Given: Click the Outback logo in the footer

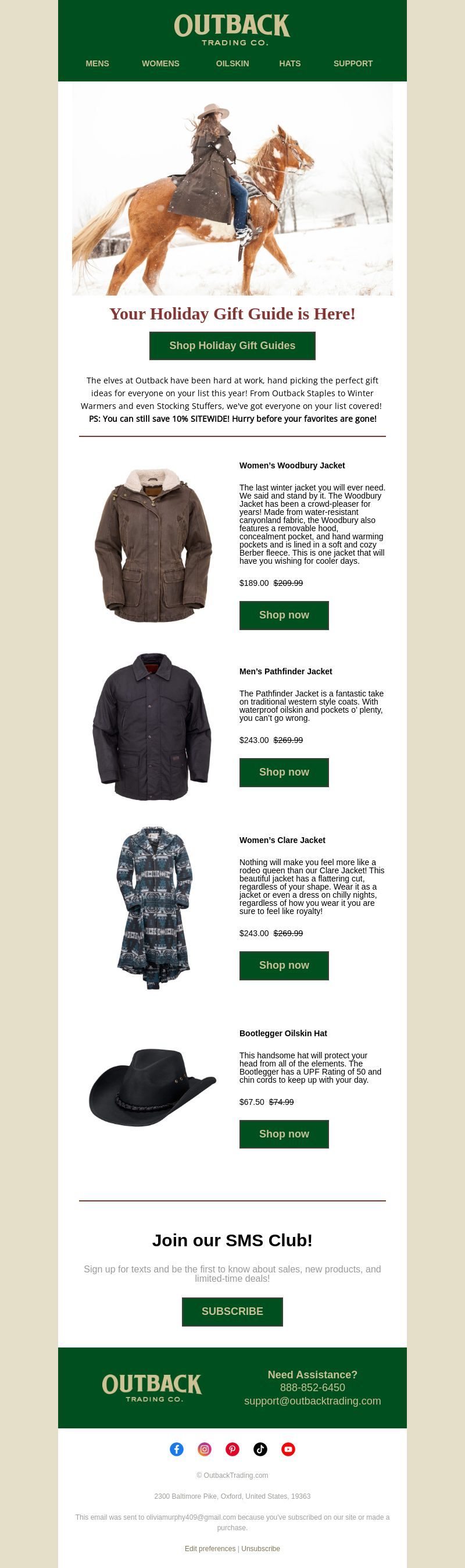Looking at the screenshot, I should coord(152,1388).
